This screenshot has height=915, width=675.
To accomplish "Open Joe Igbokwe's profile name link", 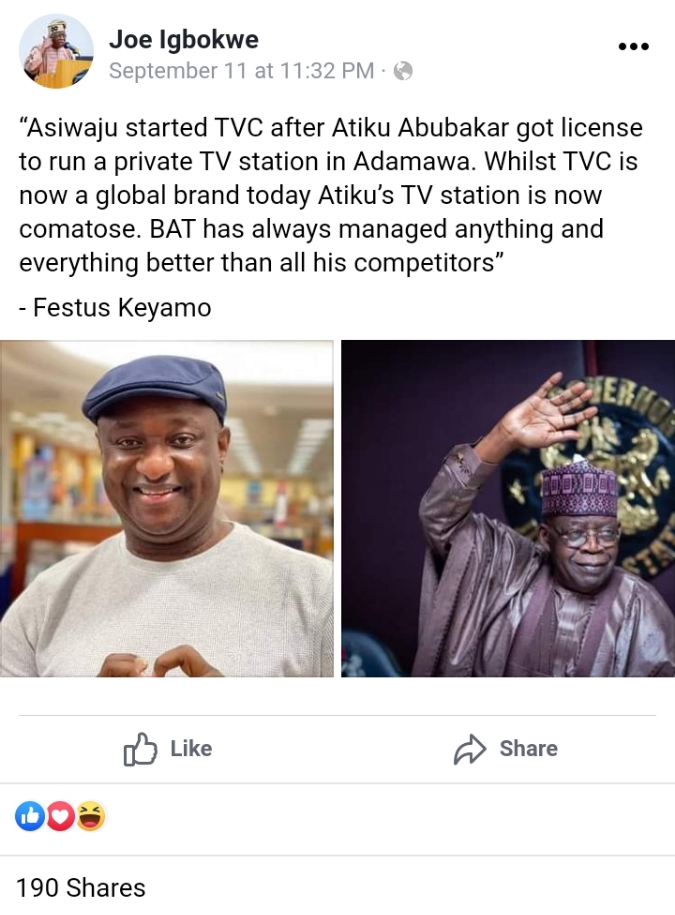I will (x=184, y=40).
